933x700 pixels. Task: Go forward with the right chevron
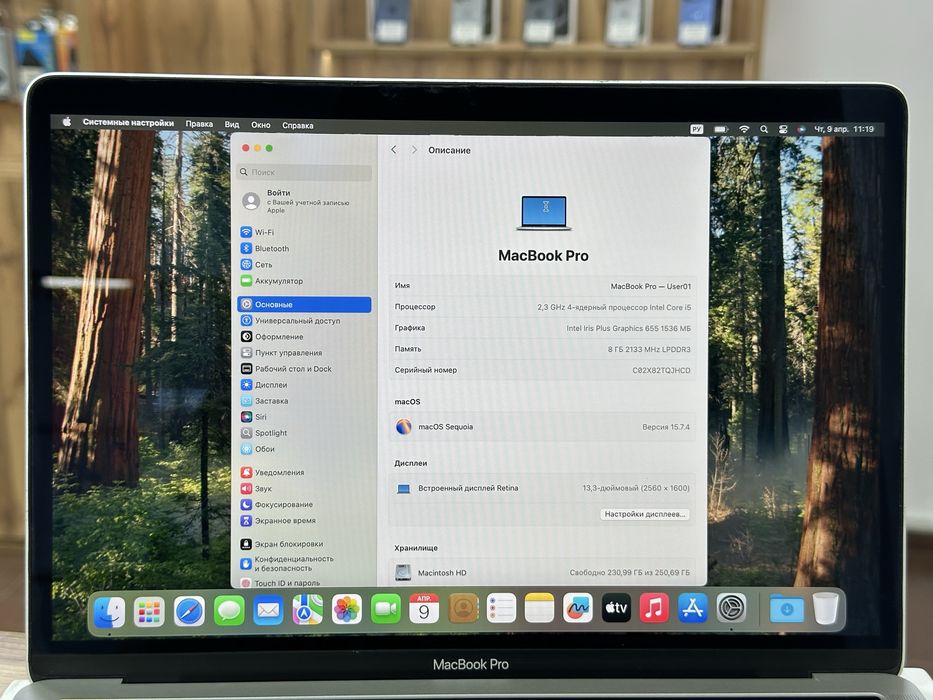[414, 150]
